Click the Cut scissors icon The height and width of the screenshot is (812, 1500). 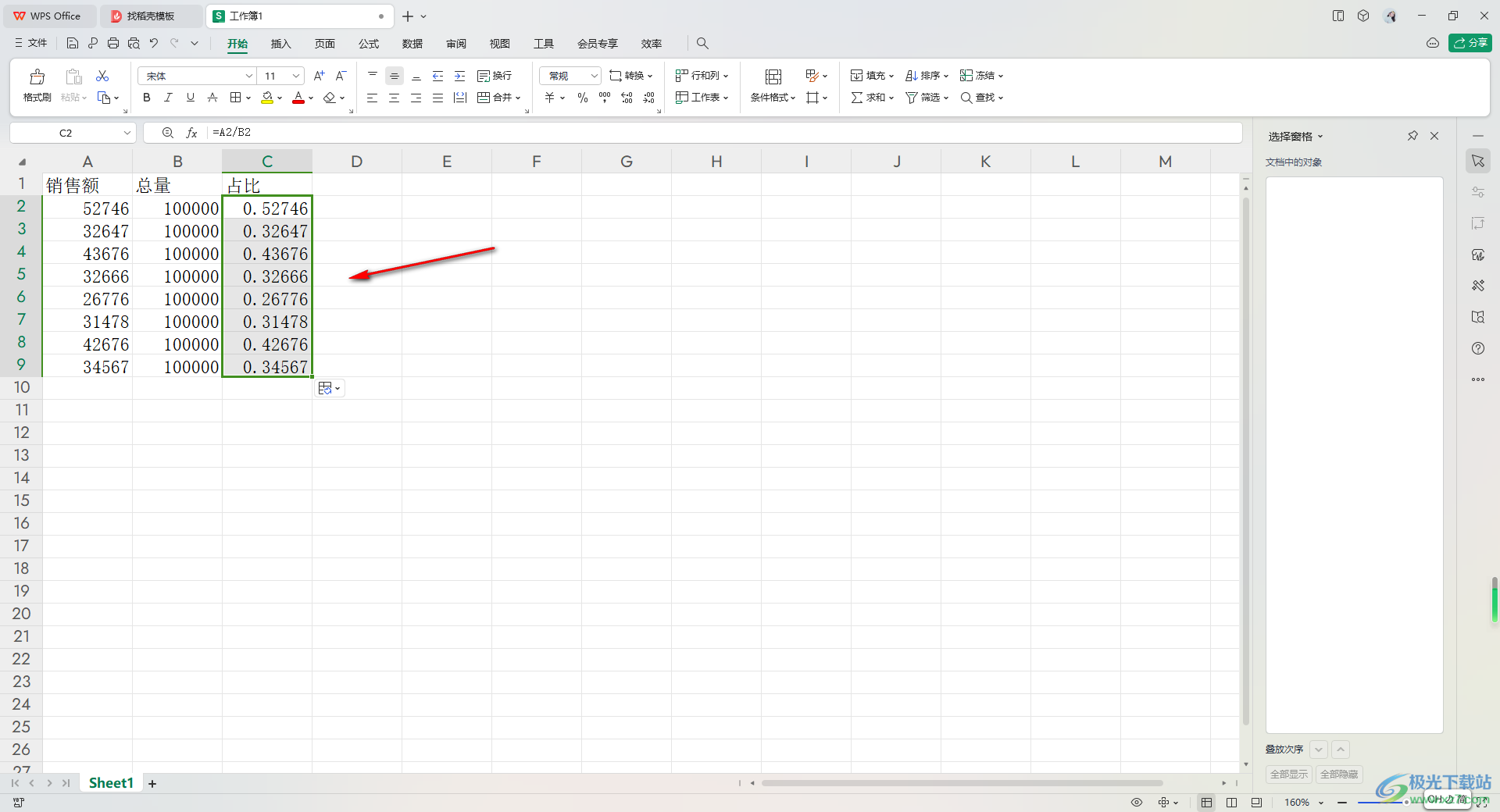[x=102, y=76]
